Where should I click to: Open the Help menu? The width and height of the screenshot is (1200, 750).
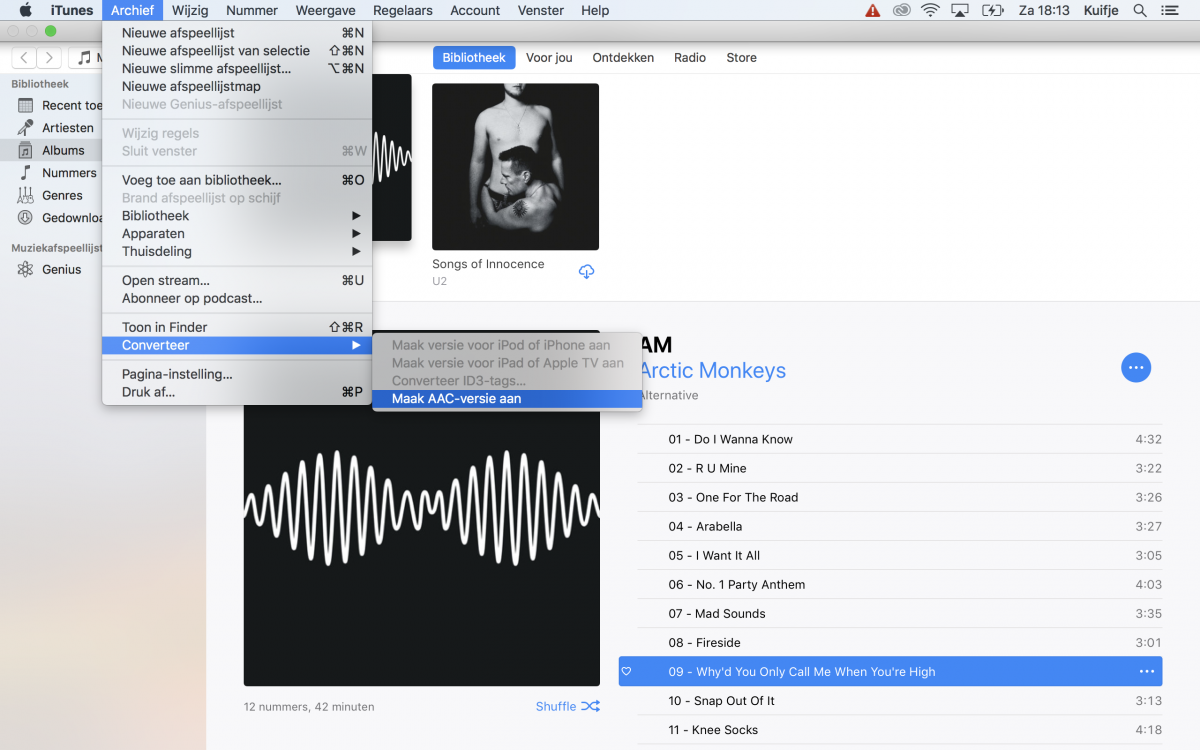(x=595, y=10)
